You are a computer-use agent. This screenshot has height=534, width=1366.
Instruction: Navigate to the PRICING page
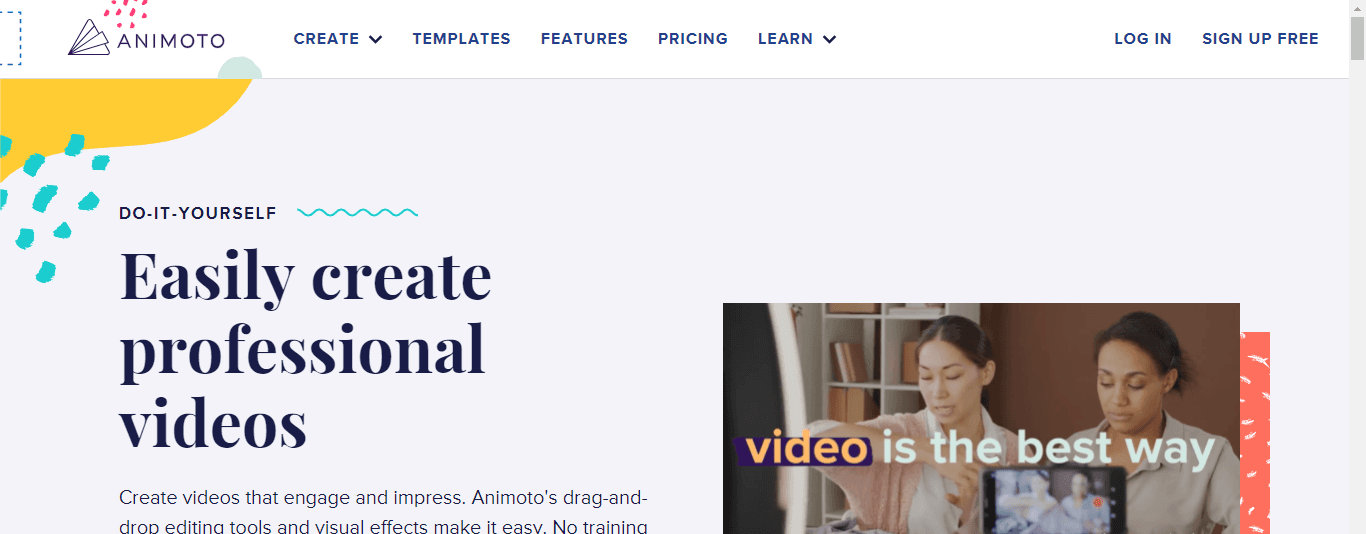click(692, 39)
